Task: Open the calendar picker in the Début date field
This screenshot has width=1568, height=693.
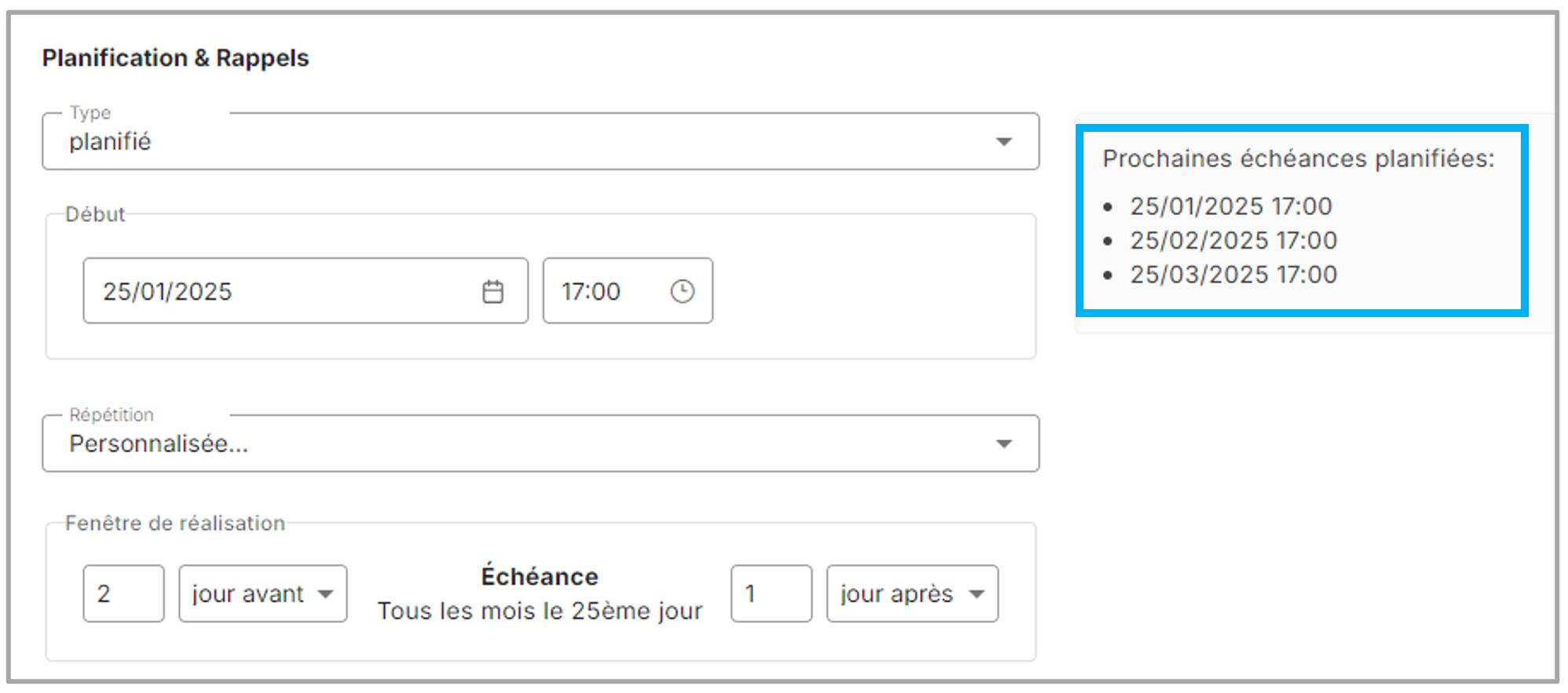Action: click(493, 291)
